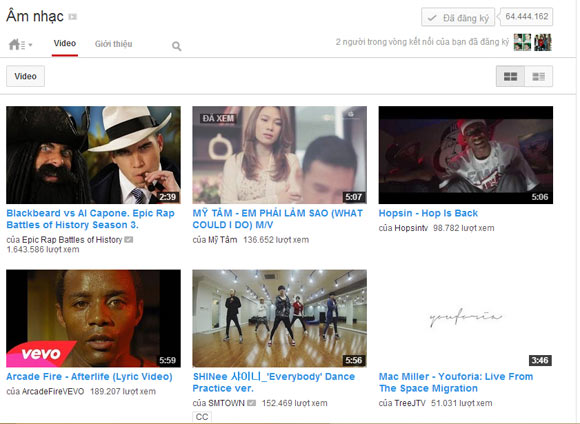The image size is (580, 424).
Task: Click Mac Miller - Youforia title link
Action: (456, 383)
